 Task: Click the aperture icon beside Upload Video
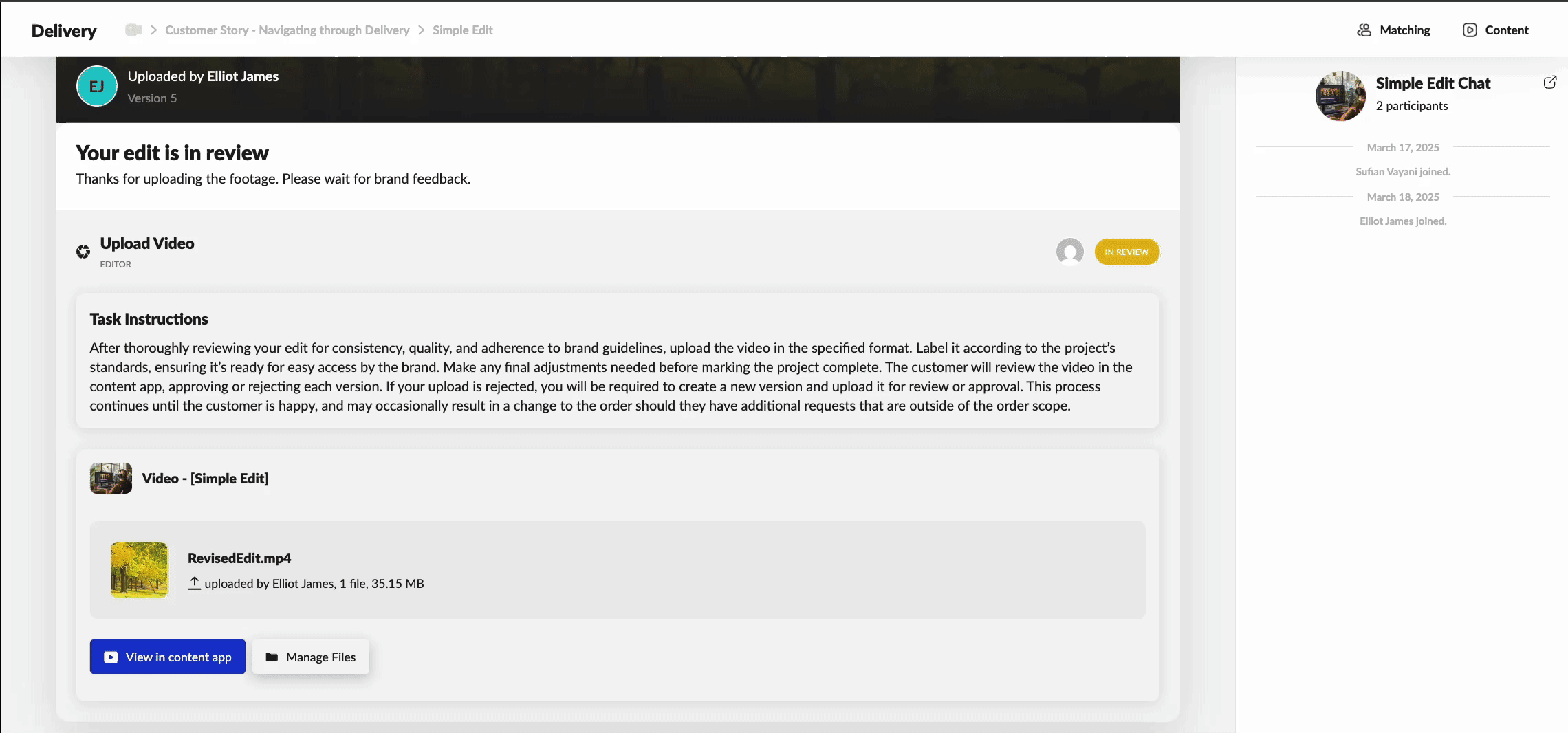83,252
